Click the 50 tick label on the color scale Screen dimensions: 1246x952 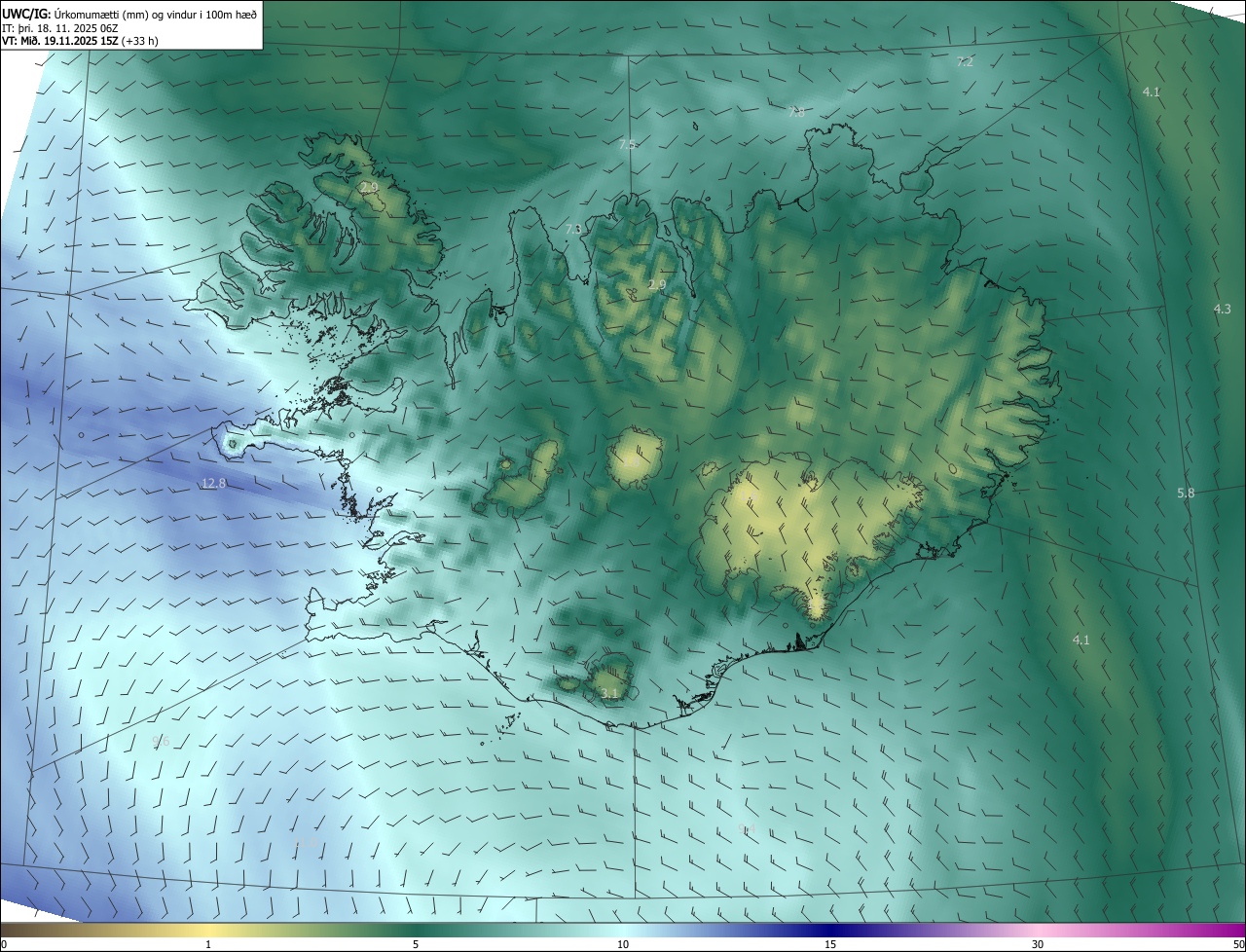pos(1238,944)
